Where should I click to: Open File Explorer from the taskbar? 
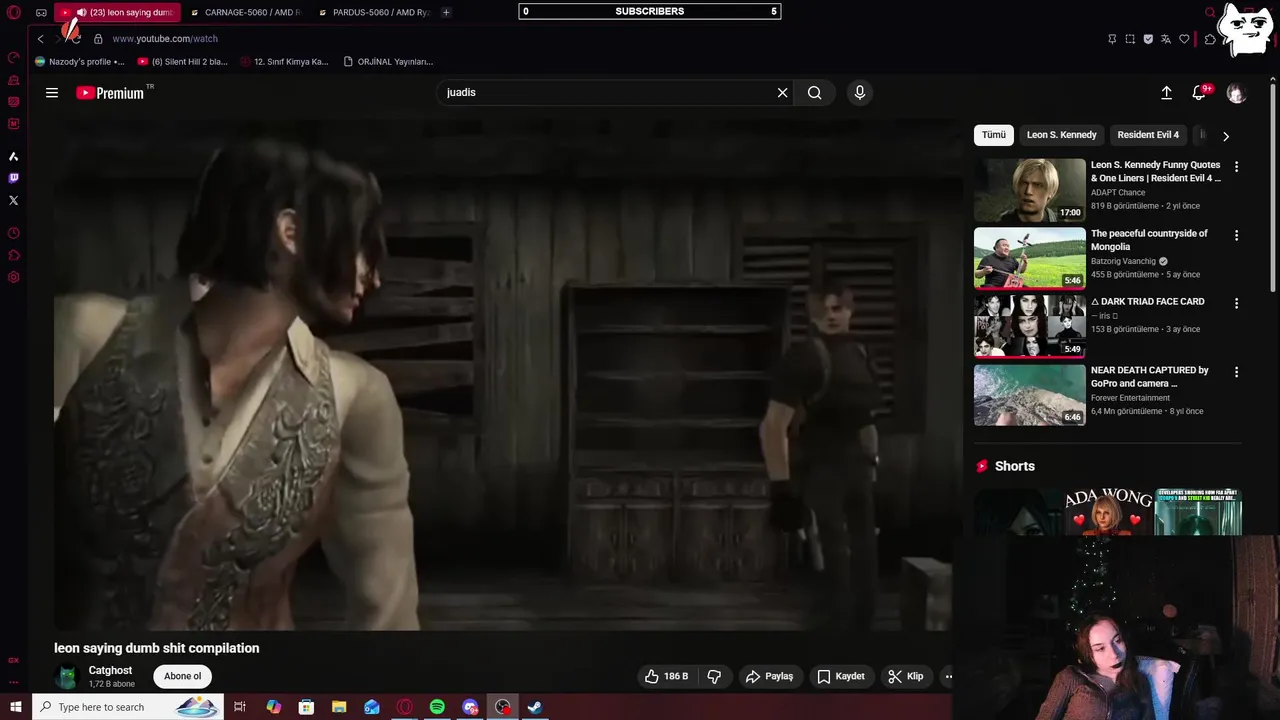[339, 707]
